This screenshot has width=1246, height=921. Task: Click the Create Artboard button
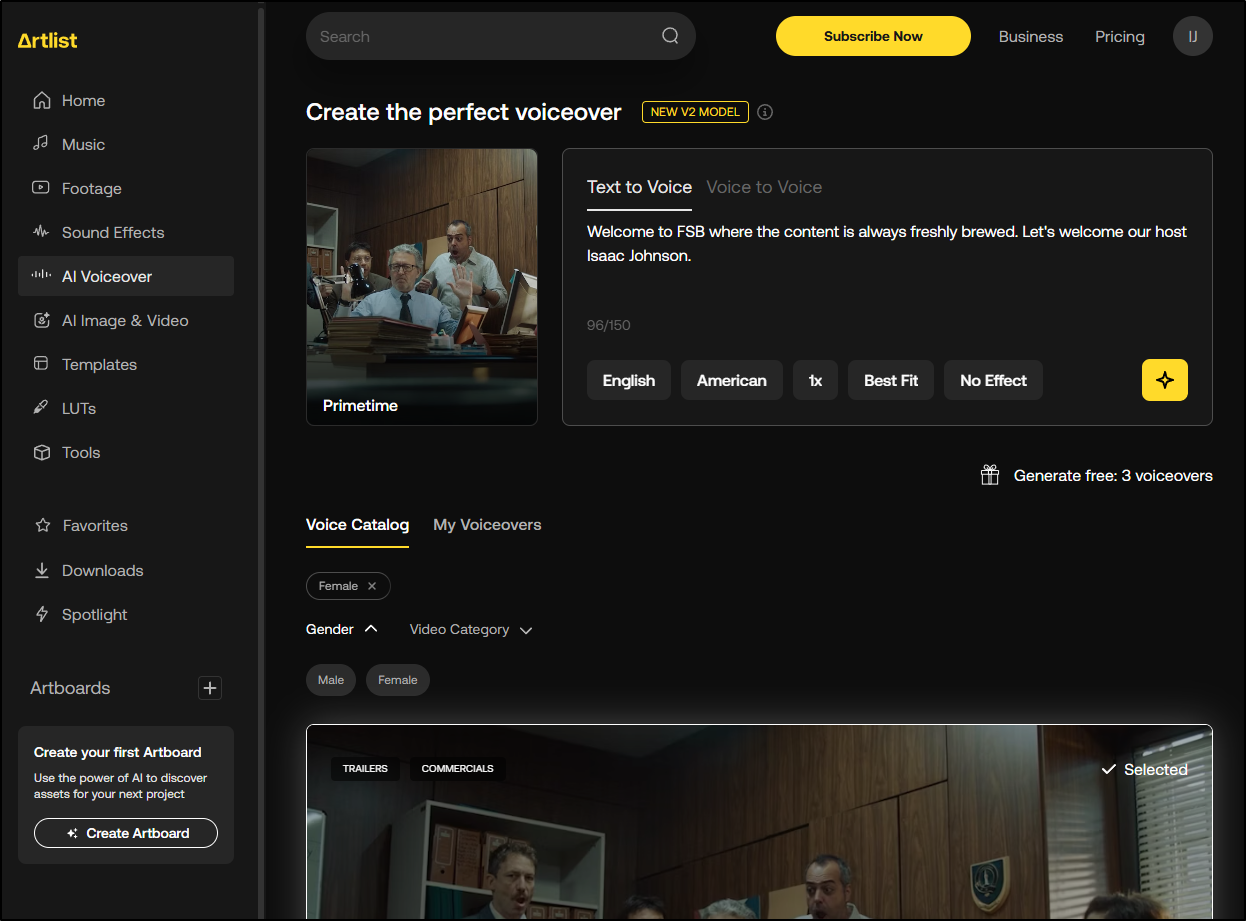click(126, 833)
